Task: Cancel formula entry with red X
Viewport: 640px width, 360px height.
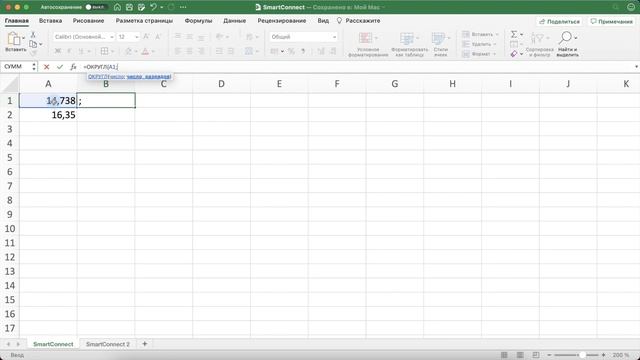Action: [47, 67]
